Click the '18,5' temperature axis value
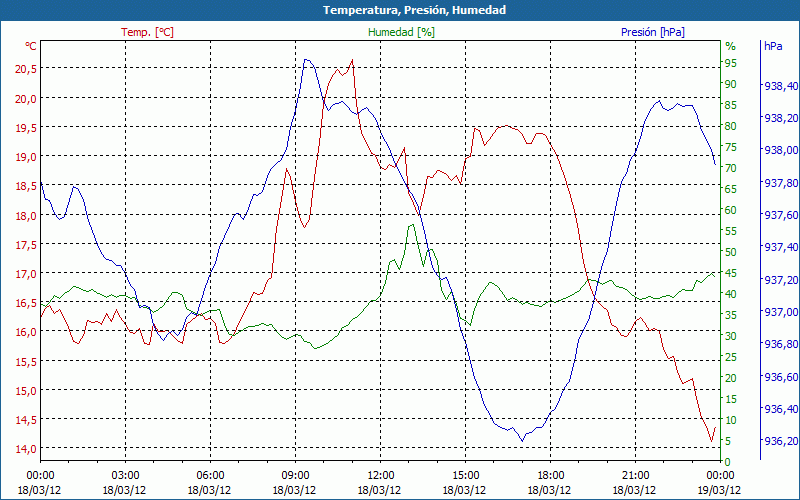Viewport: 800px width, 500px height. point(26,186)
